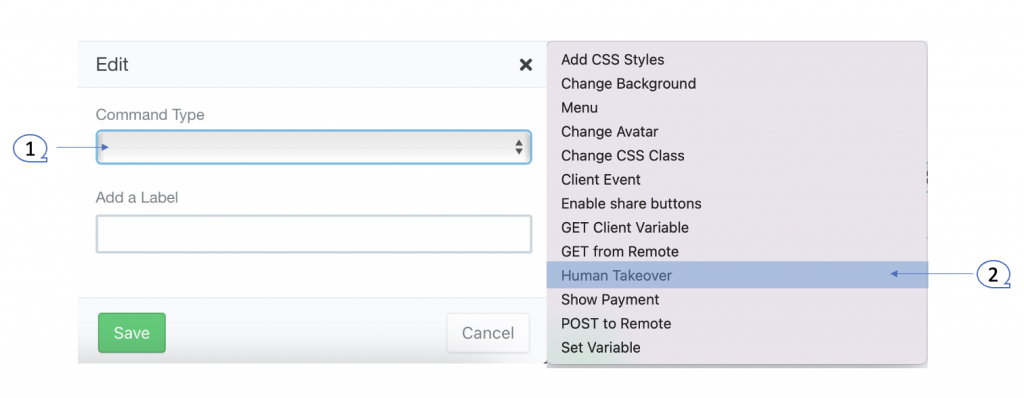Open the Command Type dropdown
This screenshot has height=398, width=1024.
[x=313, y=147]
